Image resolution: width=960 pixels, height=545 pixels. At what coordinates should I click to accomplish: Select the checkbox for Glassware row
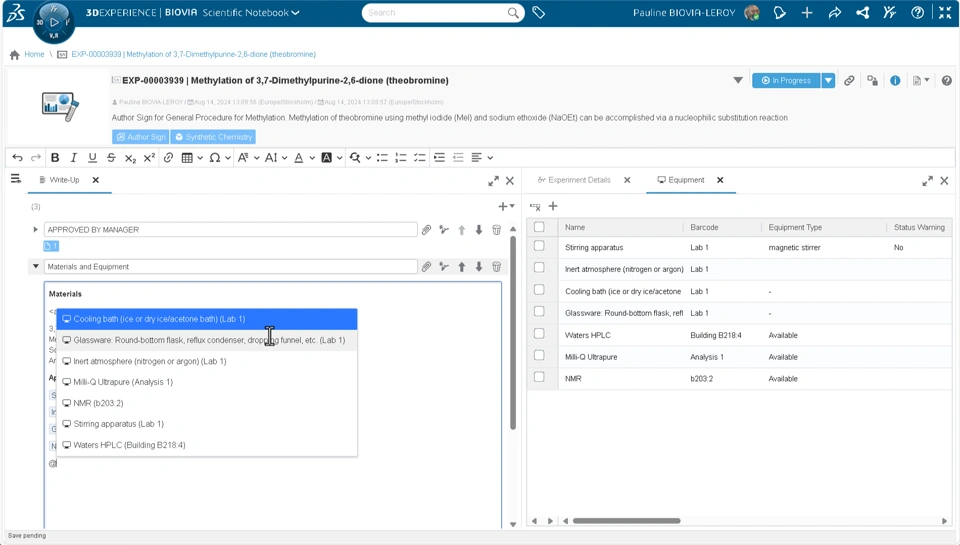click(x=539, y=312)
